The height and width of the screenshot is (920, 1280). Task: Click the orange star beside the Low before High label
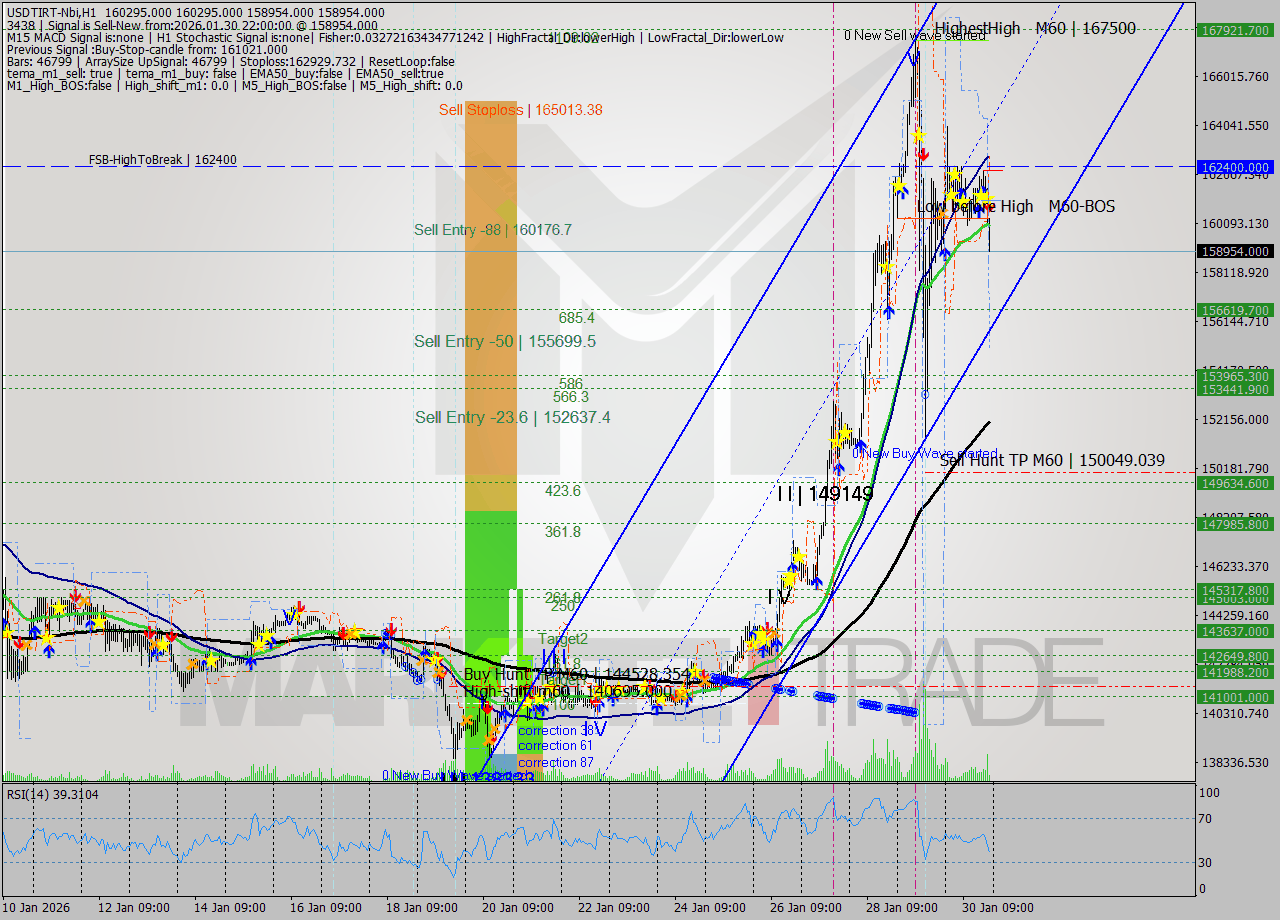click(944, 211)
